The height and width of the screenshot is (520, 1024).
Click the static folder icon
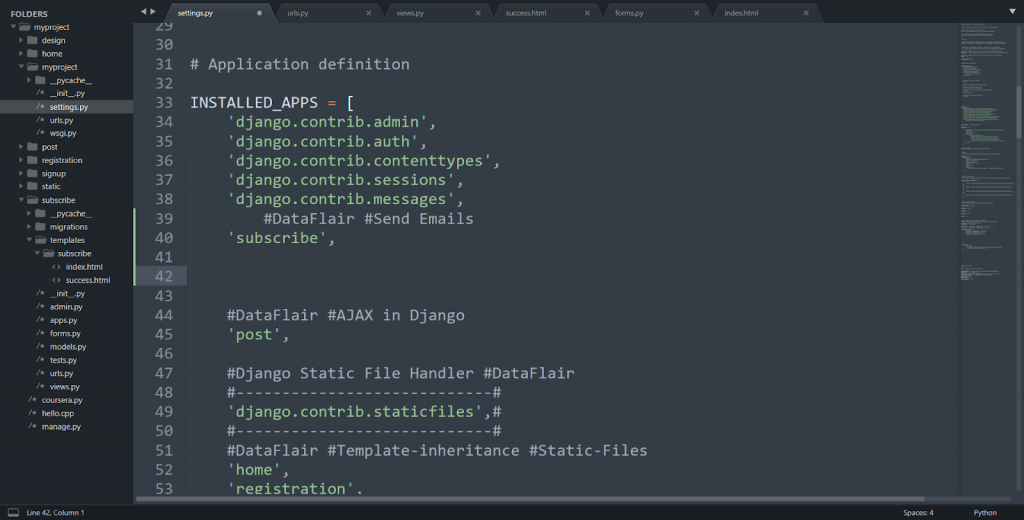(x=32, y=187)
